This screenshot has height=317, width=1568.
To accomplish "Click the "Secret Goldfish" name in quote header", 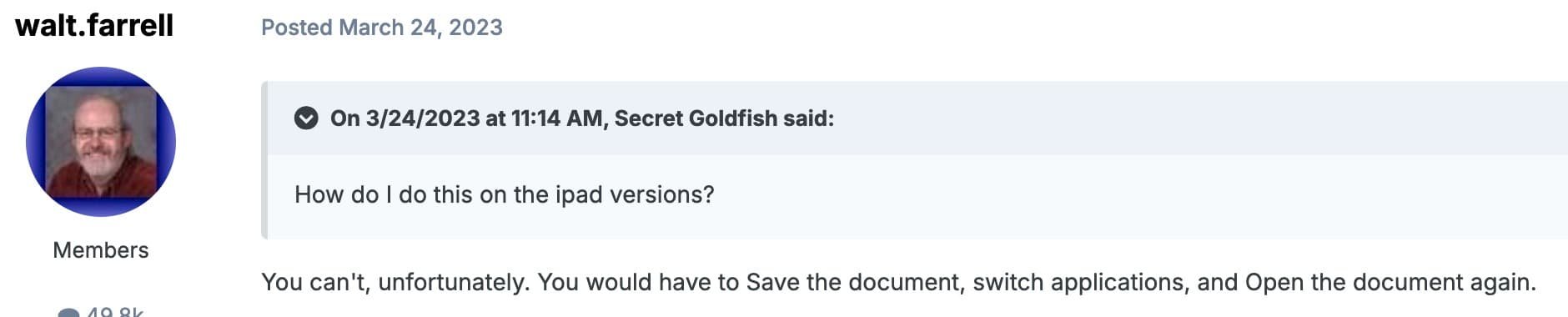I will coord(696,118).
